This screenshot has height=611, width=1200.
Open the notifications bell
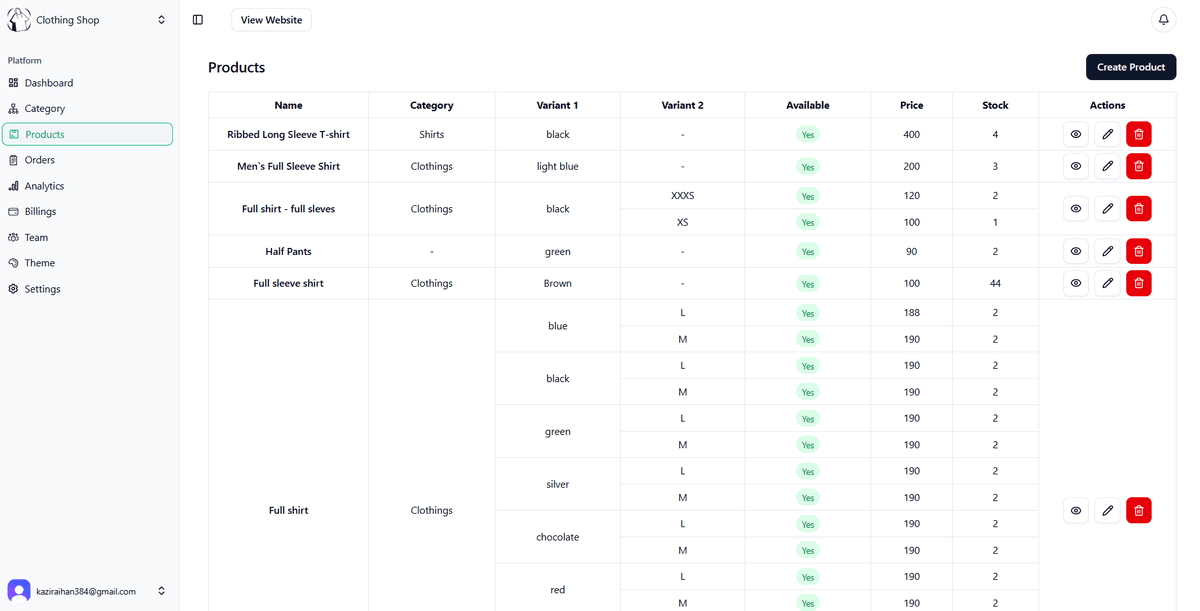coord(1163,20)
